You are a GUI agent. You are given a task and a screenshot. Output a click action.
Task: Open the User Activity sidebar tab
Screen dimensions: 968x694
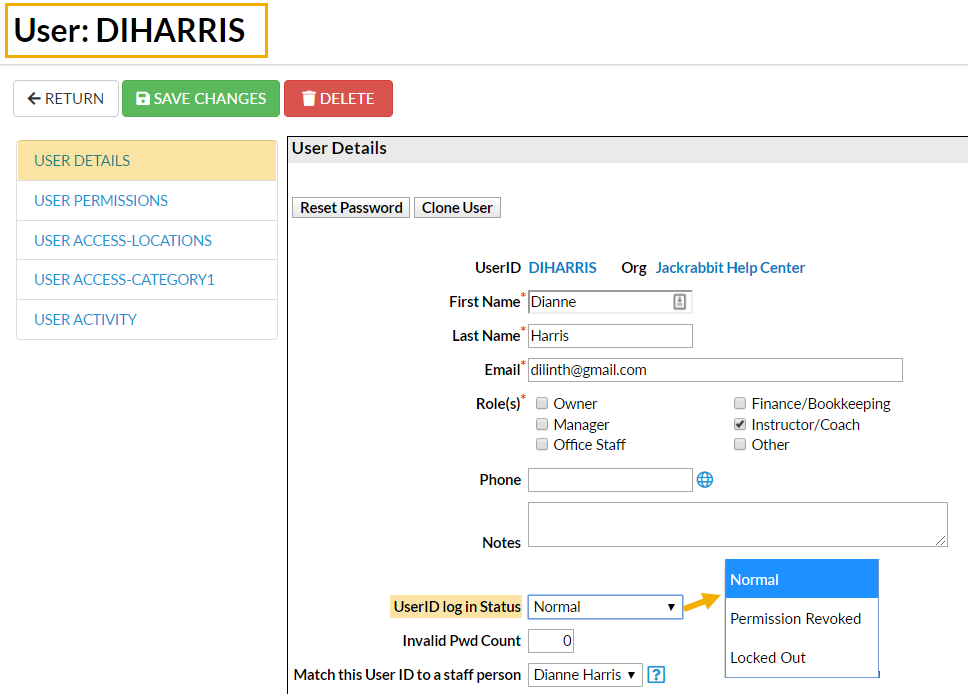(147, 320)
